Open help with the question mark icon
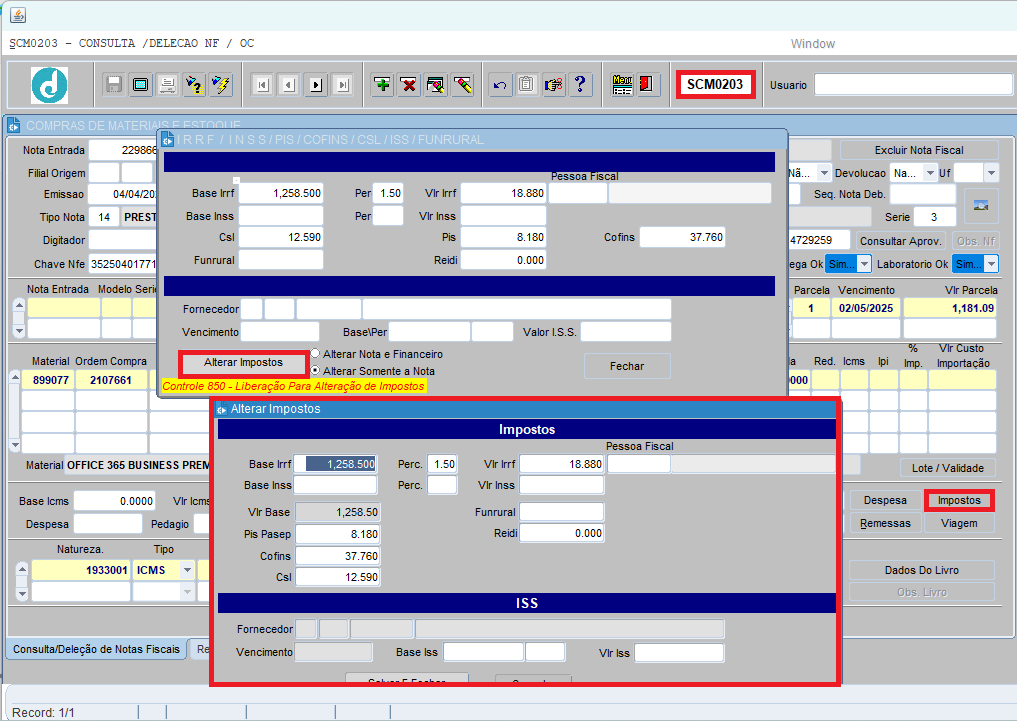1017x721 pixels. [580, 84]
